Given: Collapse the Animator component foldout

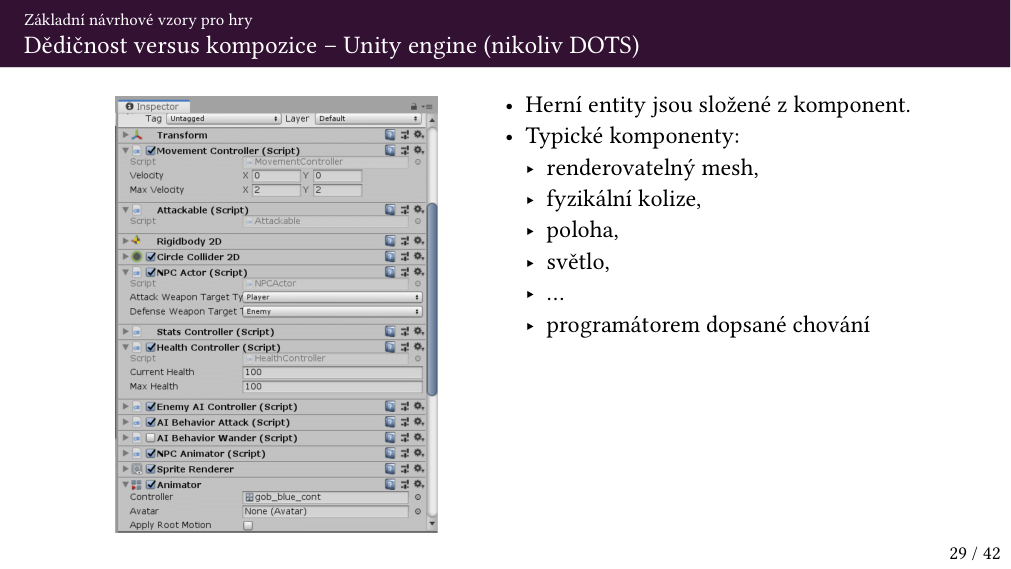Looking at the screenshot, I should point(126,484).
